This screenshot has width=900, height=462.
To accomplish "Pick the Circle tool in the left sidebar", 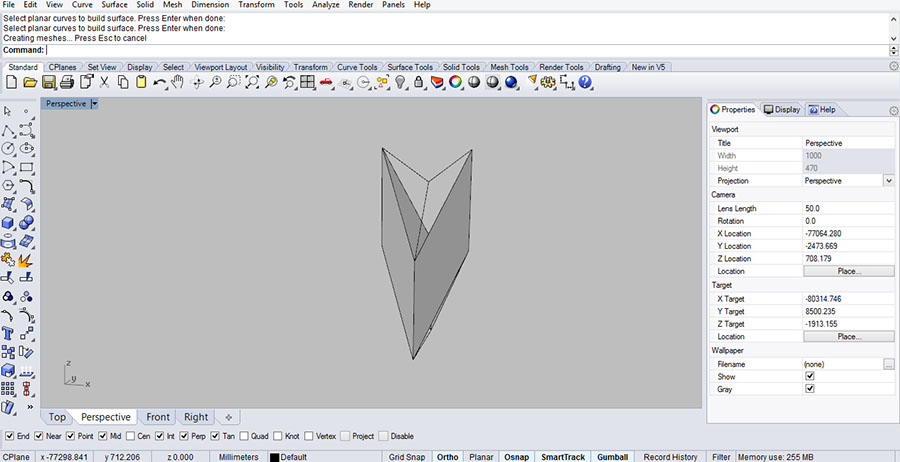I will click(8, 149).
